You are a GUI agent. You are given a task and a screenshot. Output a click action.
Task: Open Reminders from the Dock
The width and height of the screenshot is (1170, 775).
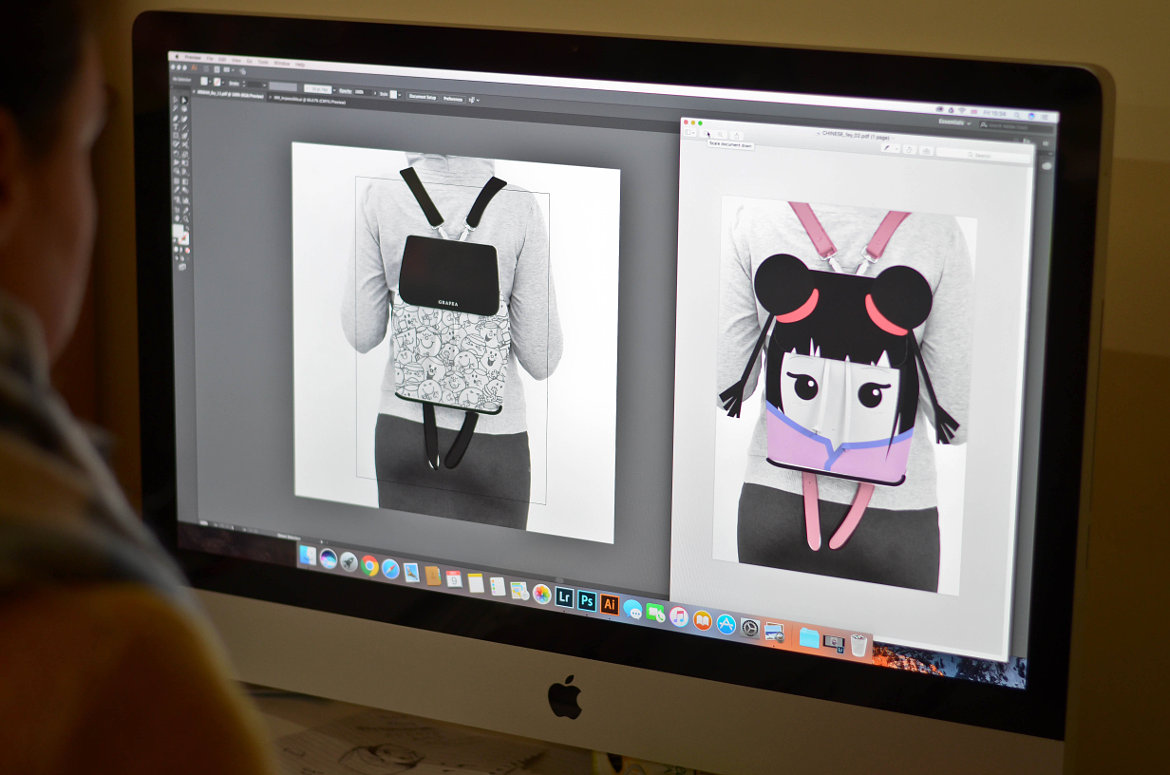click(x=498, y=586)
